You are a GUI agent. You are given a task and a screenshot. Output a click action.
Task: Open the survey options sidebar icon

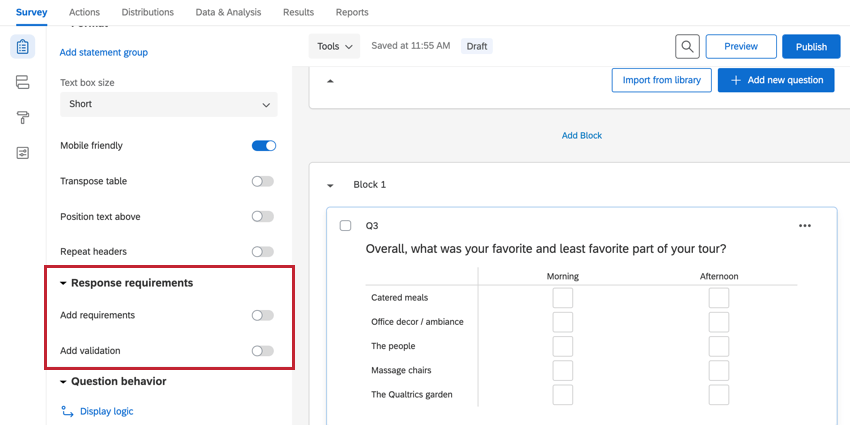pos(23,152)
